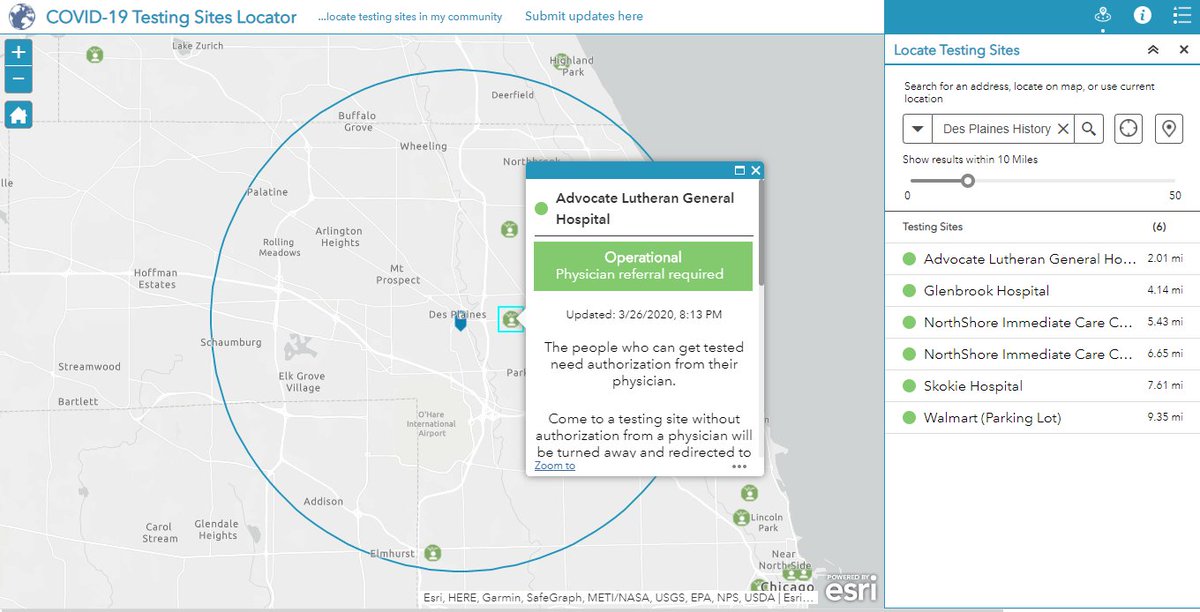The height and width of the screenshot is (612, 1200).
Task: Open the Locate Testing Sites widget icon
Action: (1103, 15)
